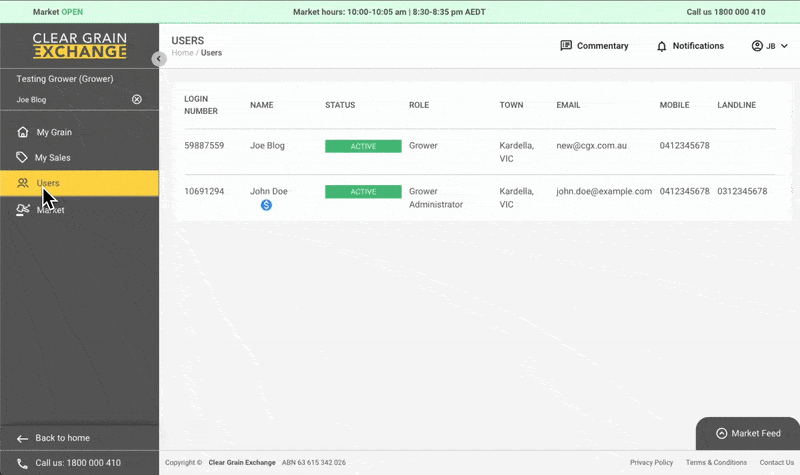The image size is (800, 475).
Task: Click the Commentary speech bubble icon
Action: [x=566, y=45]
